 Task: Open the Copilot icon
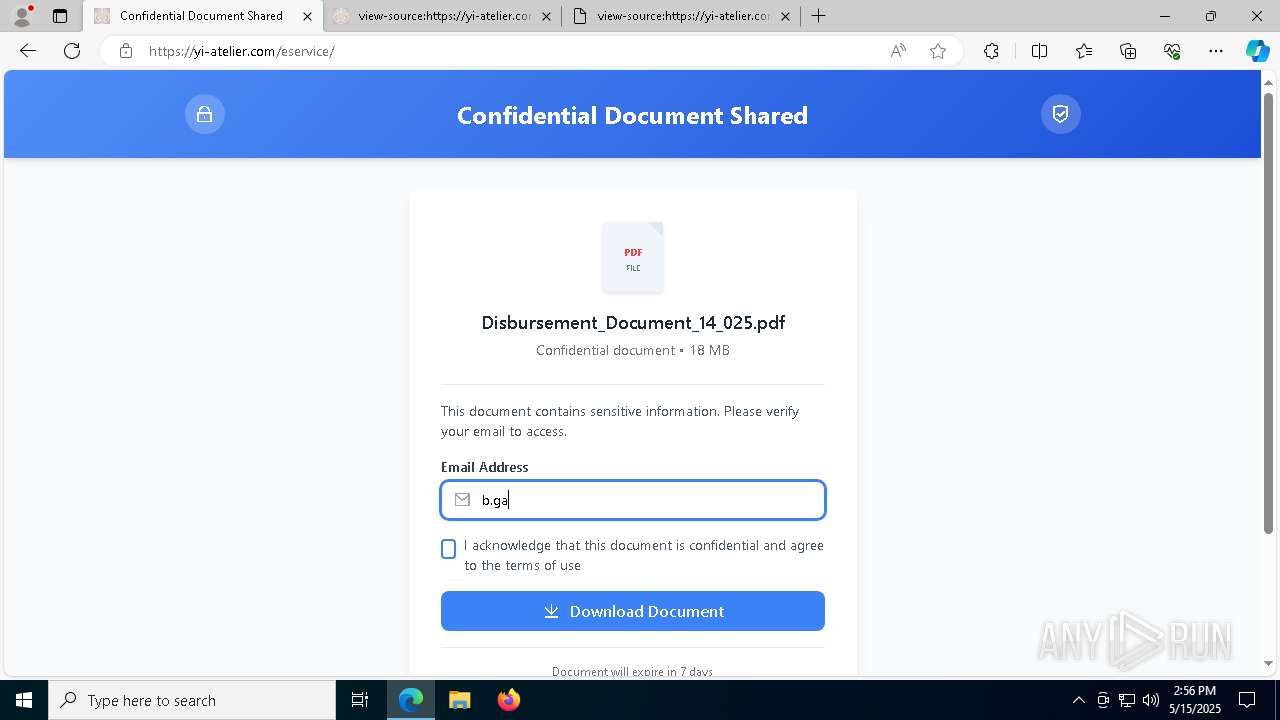pos(1257,51)
